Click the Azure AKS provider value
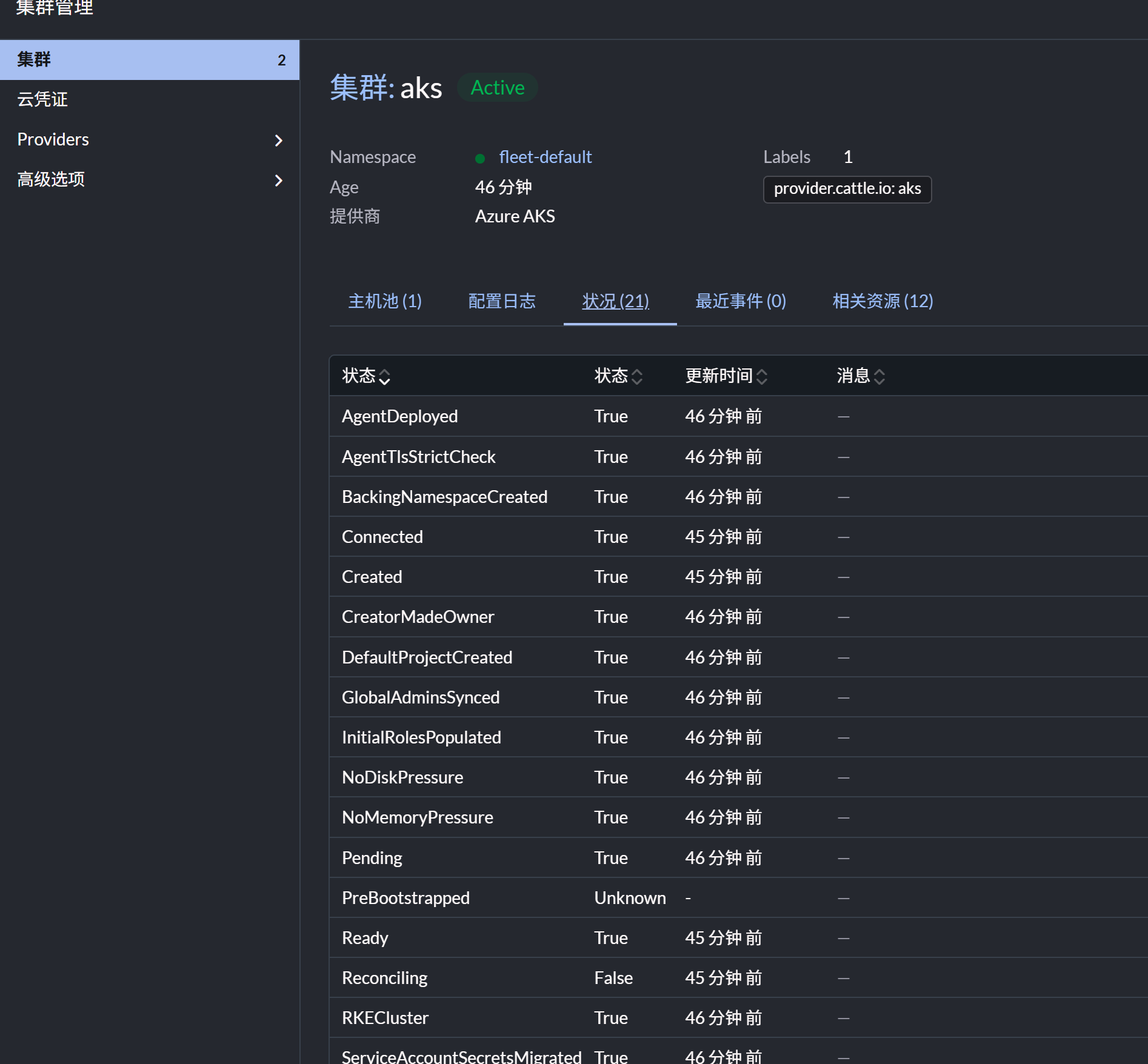The image size is (1148, 1064). pos(515,216)
